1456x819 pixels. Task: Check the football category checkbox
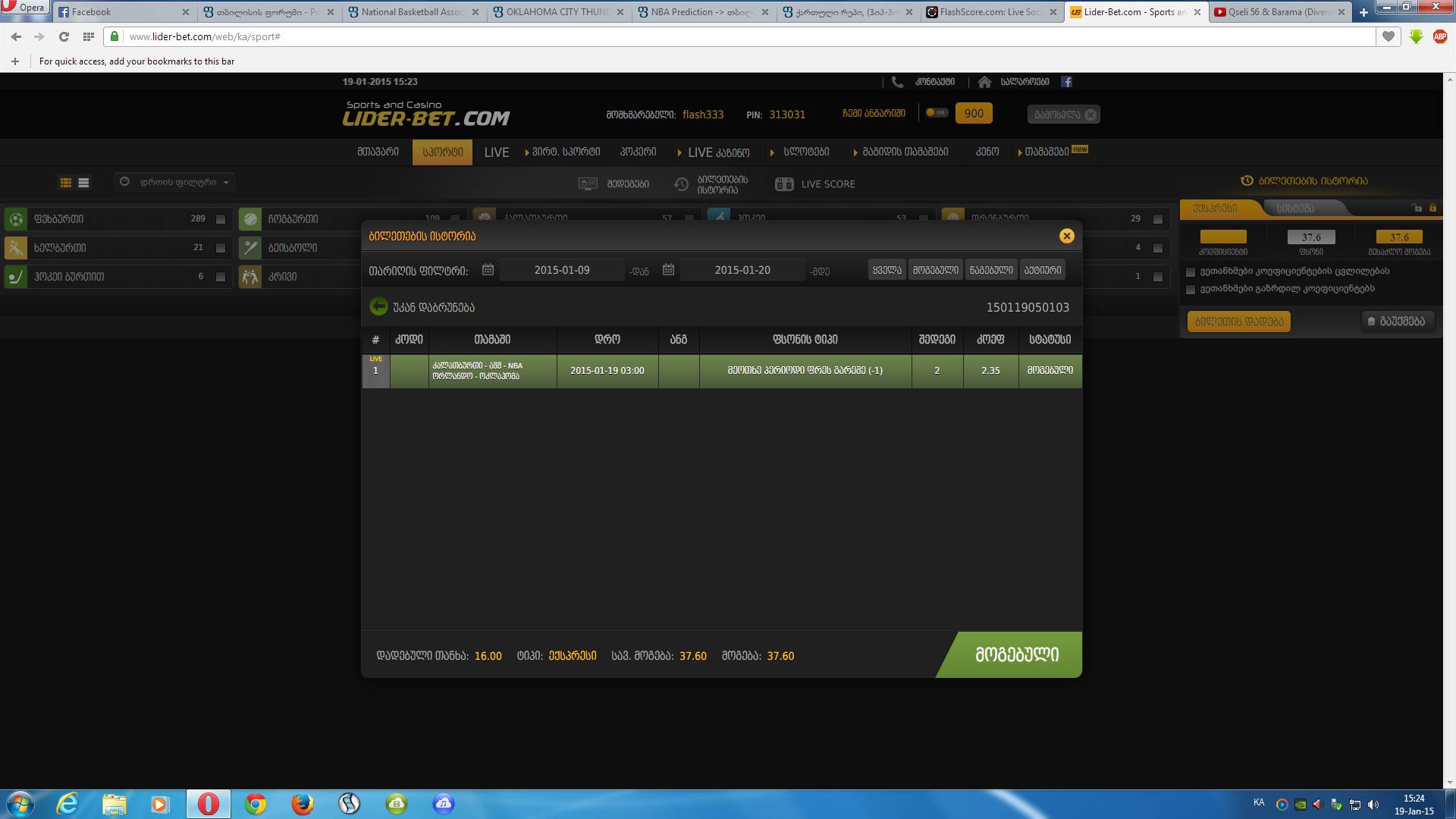coord(221,219)
